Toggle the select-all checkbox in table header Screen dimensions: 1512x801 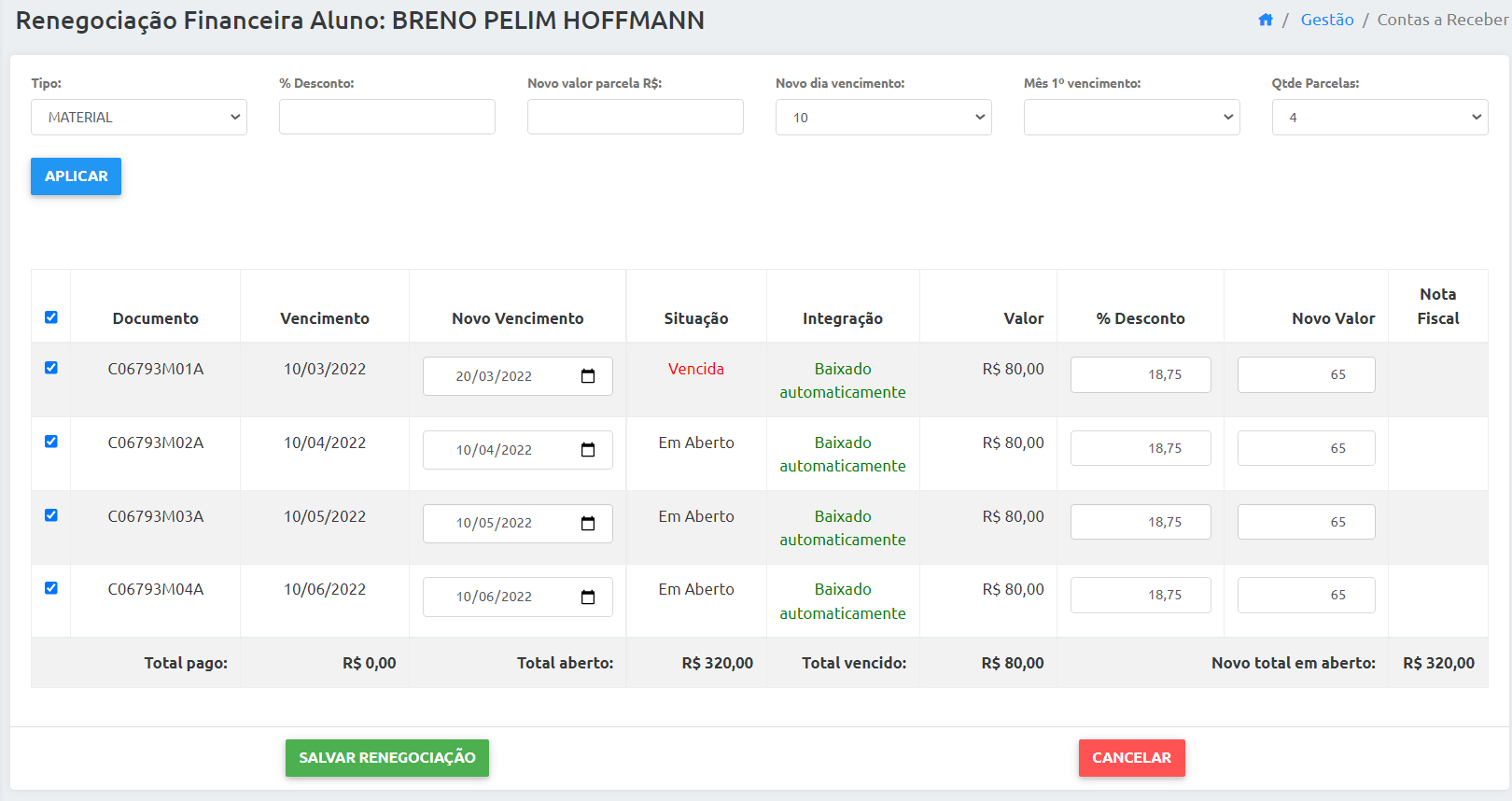51,317
